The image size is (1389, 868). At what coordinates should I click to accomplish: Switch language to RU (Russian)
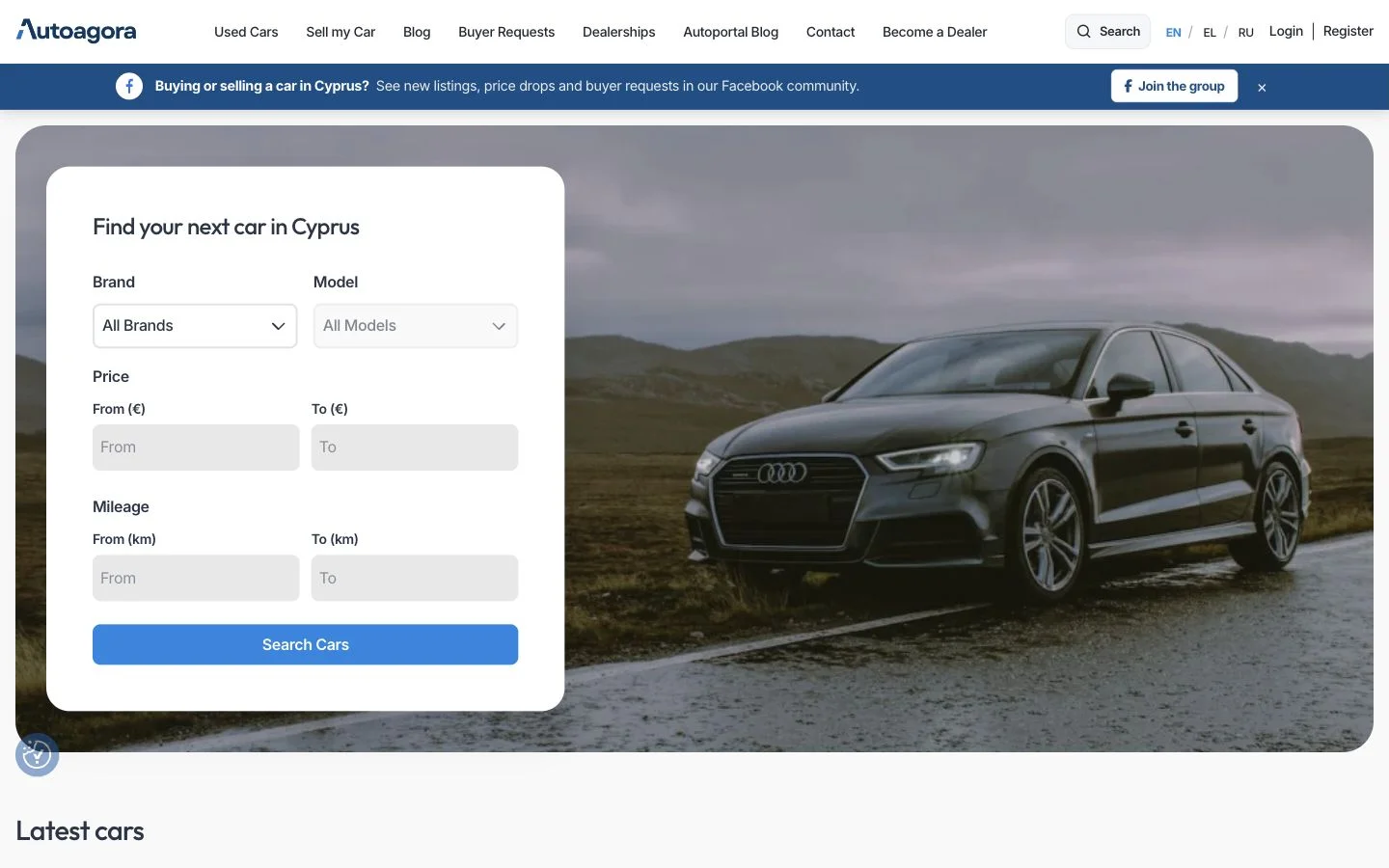(1246, 33)
